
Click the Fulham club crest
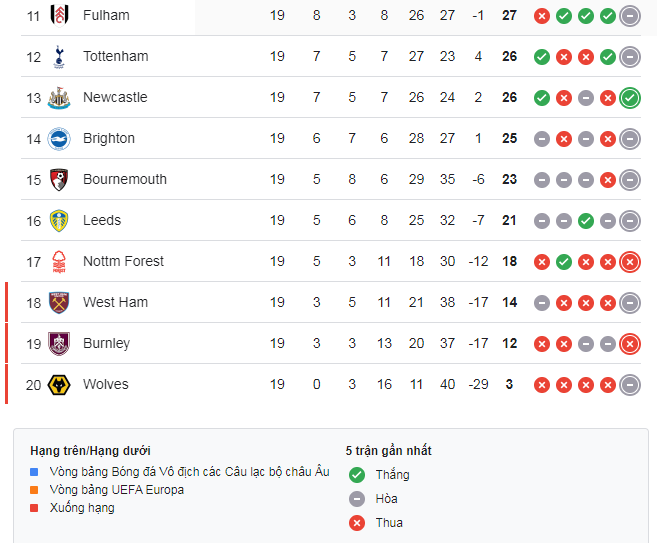pyautogui.click(x=58, y=15)
